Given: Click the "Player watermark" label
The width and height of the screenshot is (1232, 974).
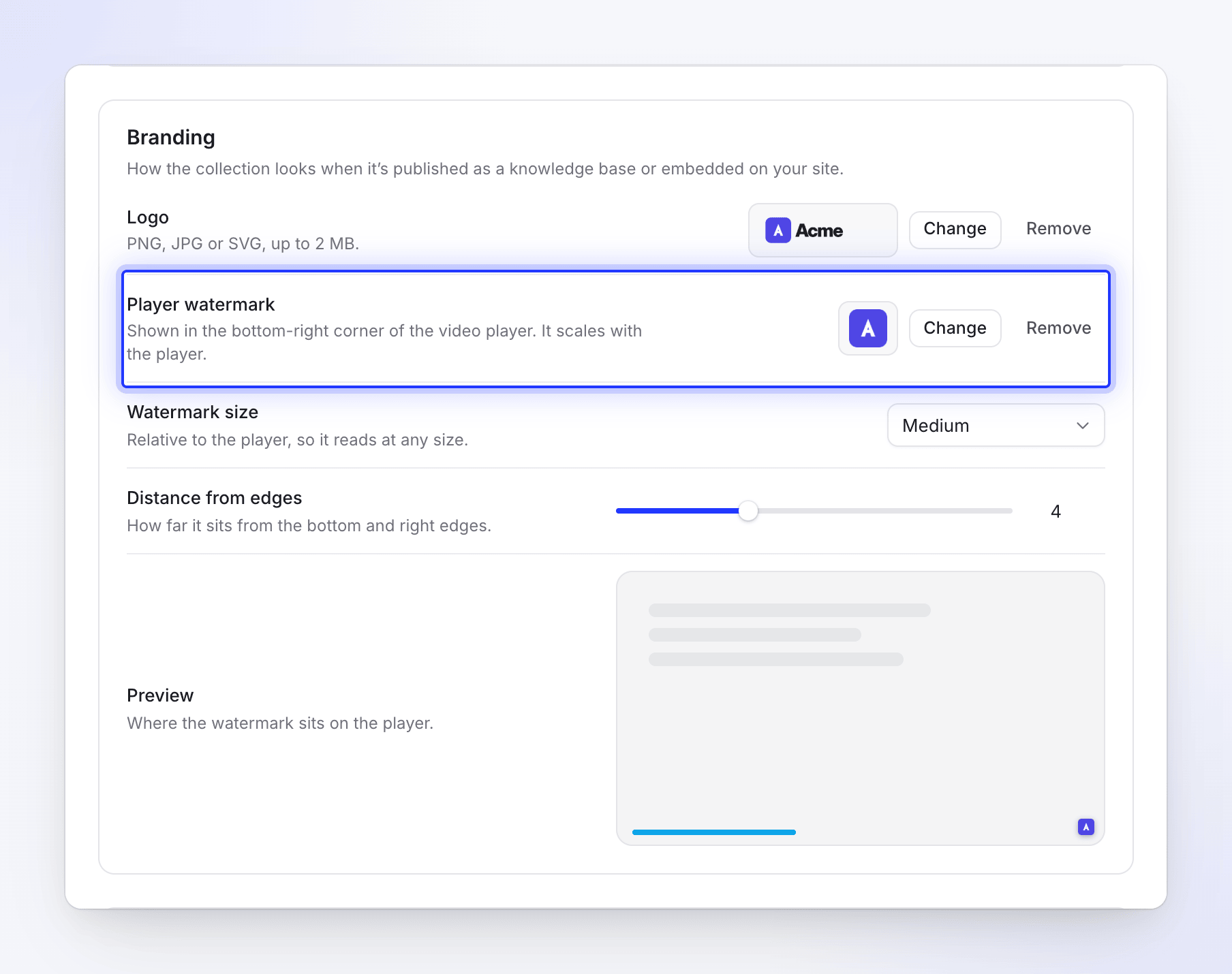Looking at the screenshot, I should pos(200,304).
